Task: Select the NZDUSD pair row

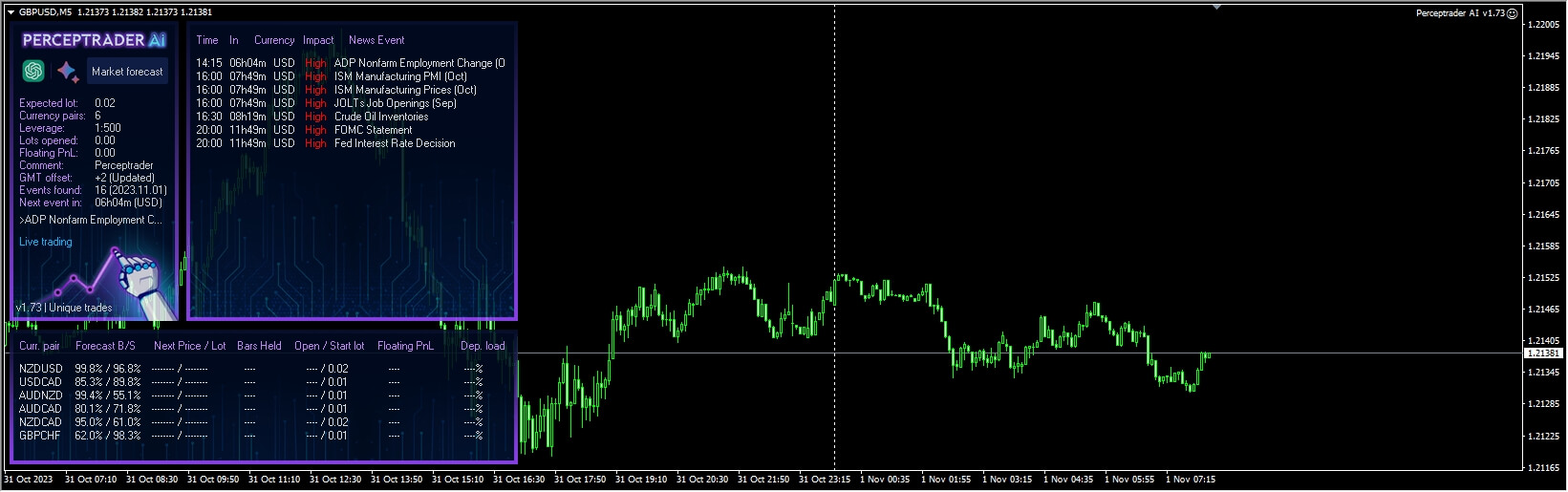Action: pos(251,369)
